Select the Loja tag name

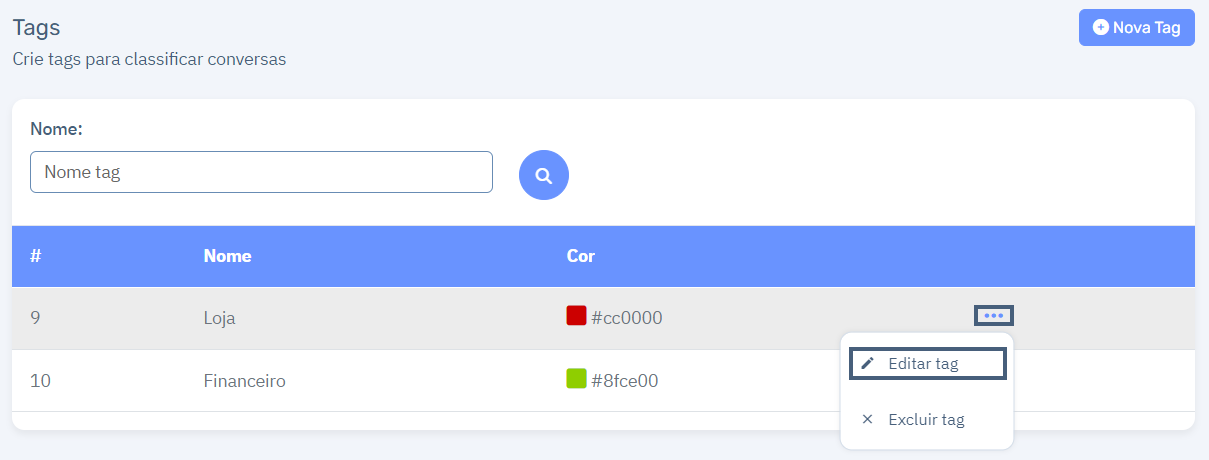pos(219,318)
